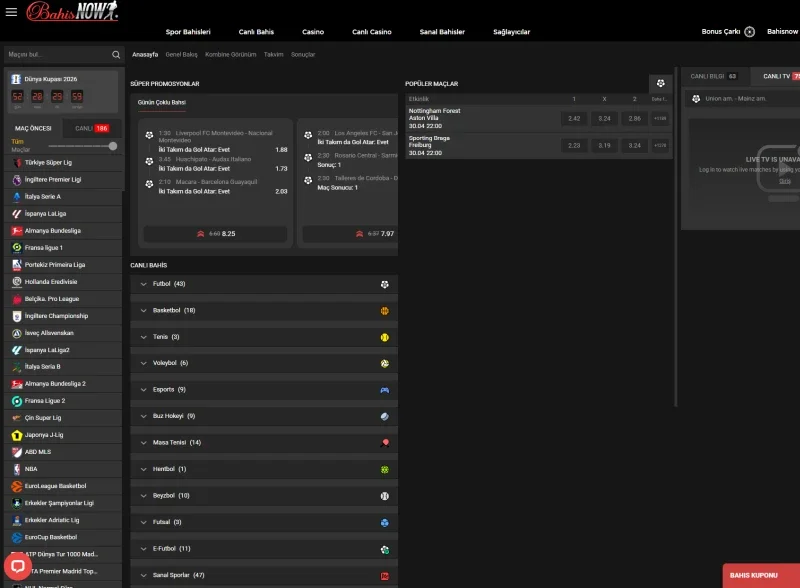Expand the Esports (9) live section

click(x=264, y=390)
